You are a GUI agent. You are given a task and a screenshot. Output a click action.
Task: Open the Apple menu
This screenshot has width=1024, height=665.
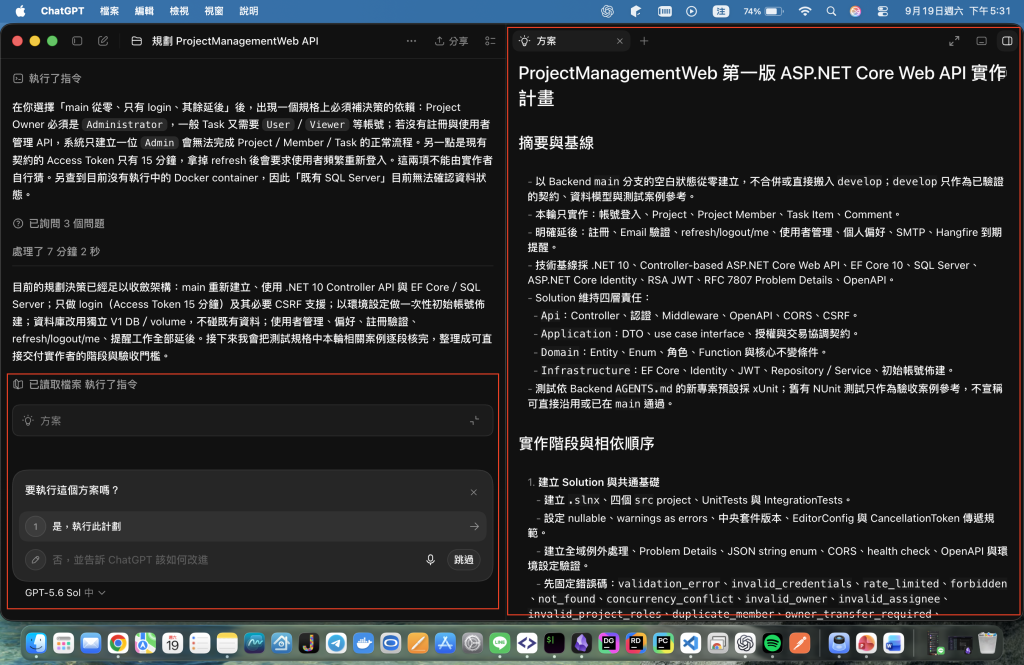pos(20,11)
